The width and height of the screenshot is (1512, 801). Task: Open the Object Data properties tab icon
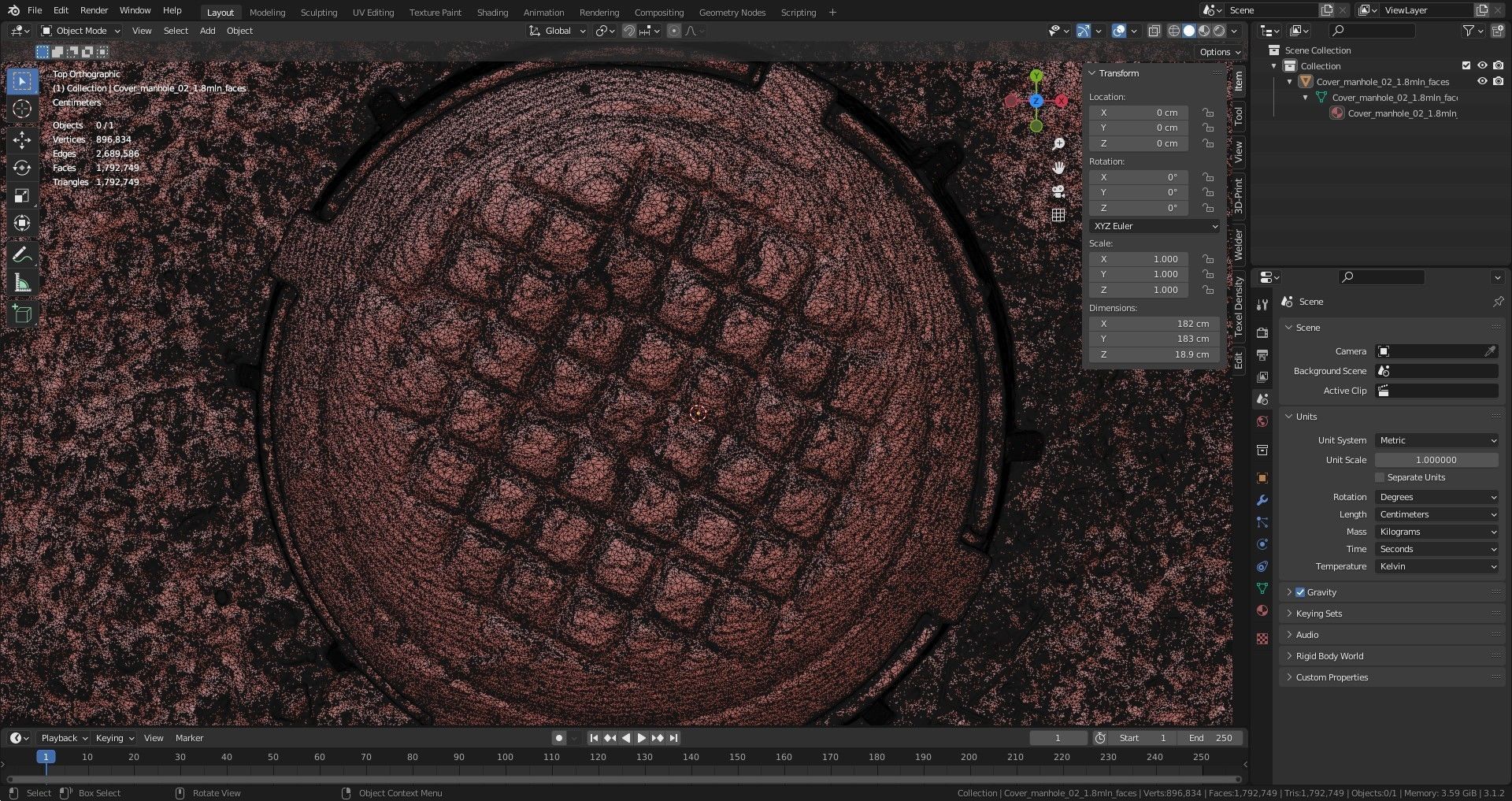1262,588
